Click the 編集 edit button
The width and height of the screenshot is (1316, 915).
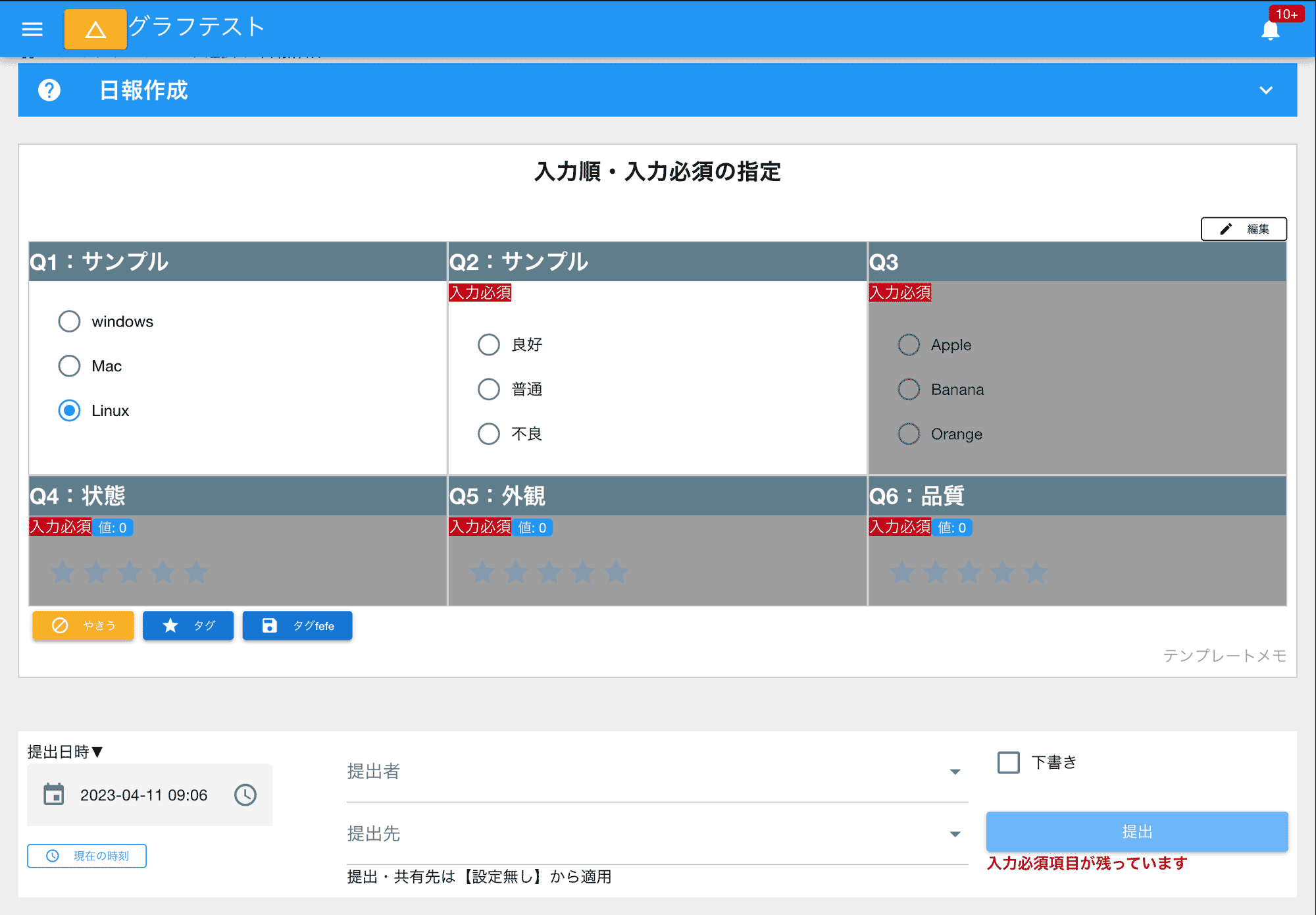[x=1243, y=228]
